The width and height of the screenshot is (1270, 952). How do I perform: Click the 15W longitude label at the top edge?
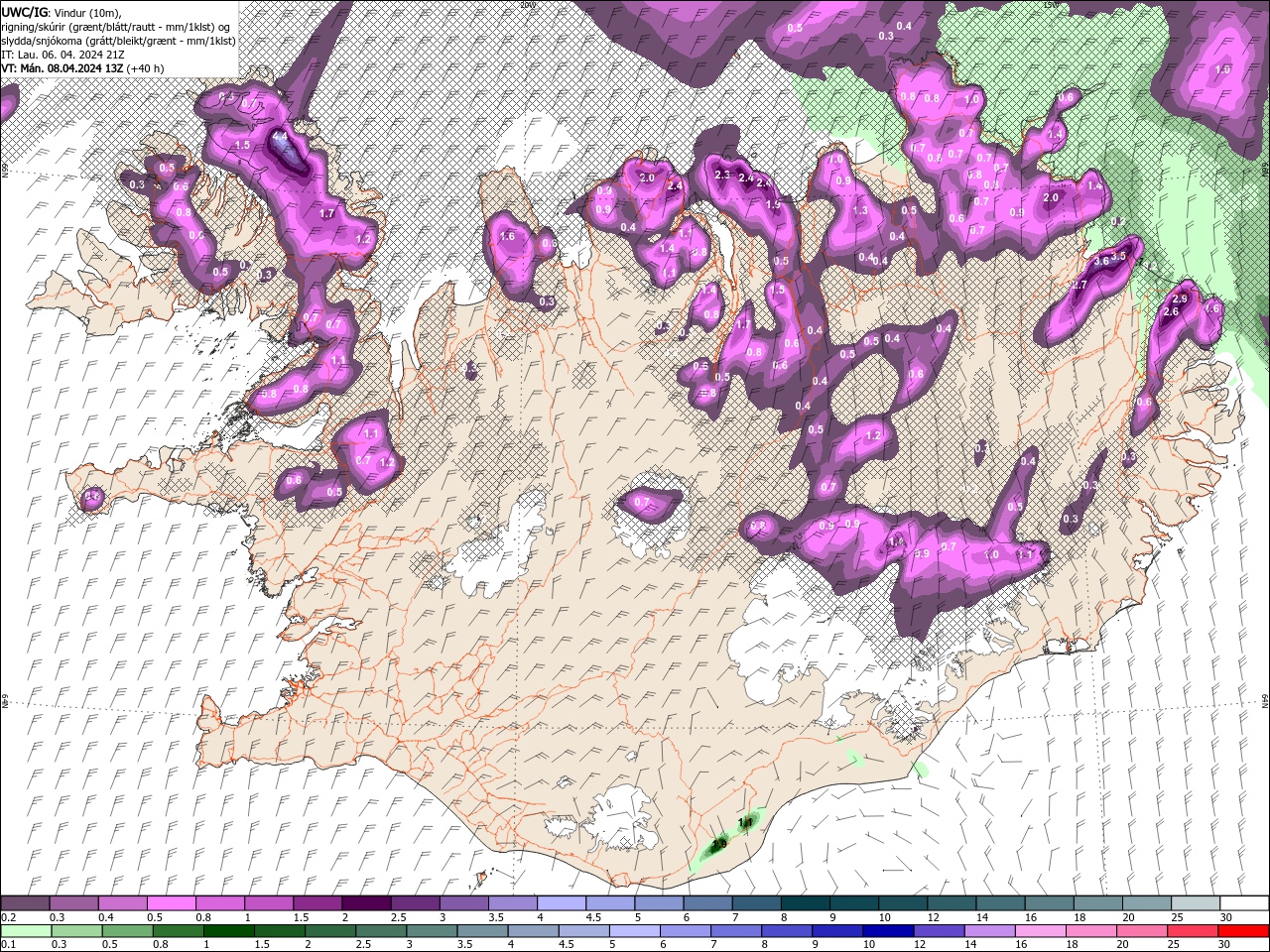(x=1052, y=4)
